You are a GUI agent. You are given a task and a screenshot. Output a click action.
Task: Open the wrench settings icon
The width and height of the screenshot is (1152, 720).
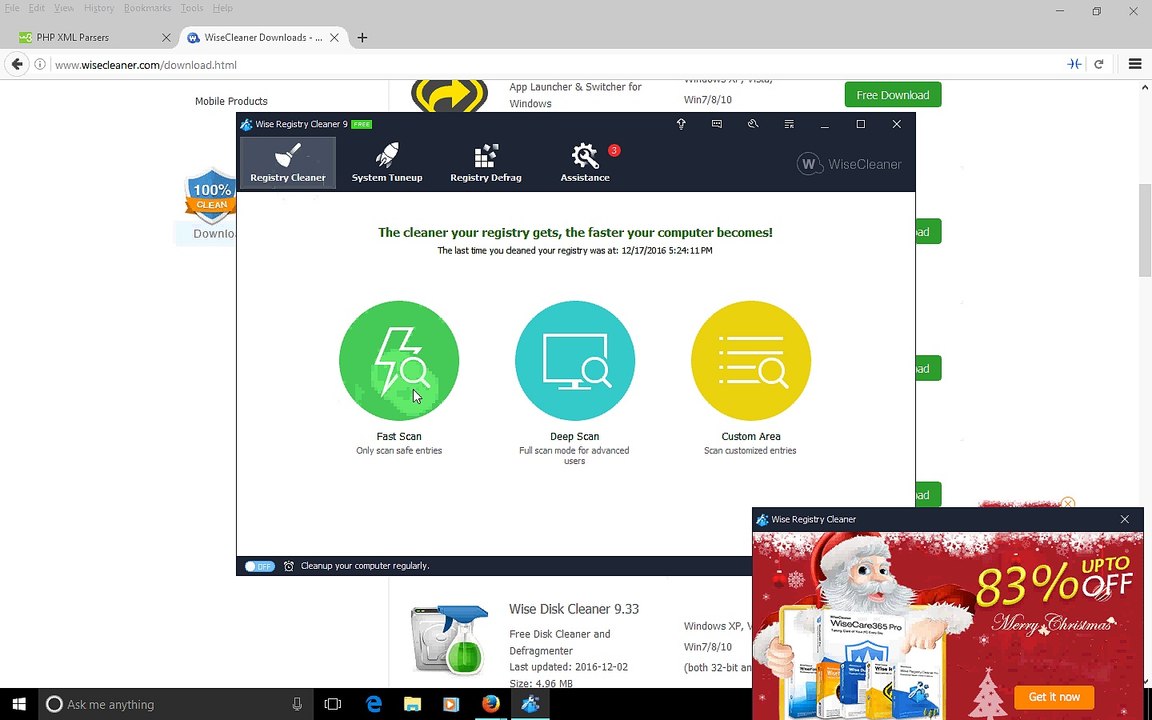pyautogui.click(x=753, y=124)
